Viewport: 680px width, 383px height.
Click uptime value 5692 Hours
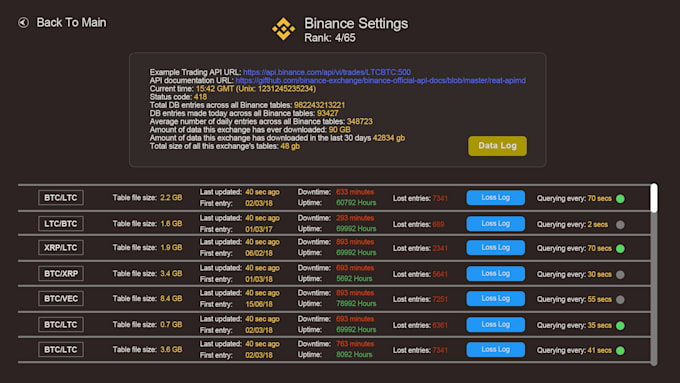coord(354,279)
